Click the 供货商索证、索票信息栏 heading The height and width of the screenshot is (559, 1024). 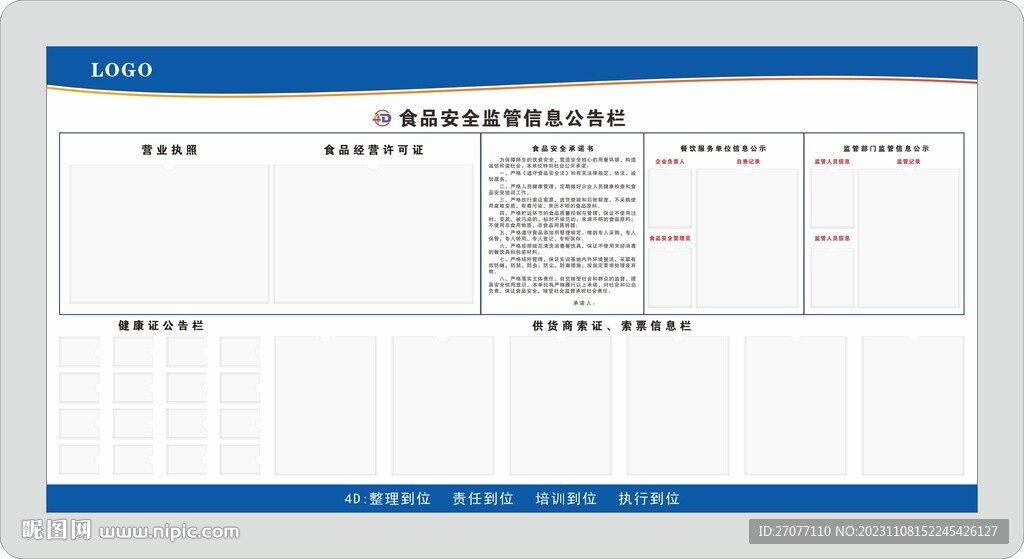[611, 326]
